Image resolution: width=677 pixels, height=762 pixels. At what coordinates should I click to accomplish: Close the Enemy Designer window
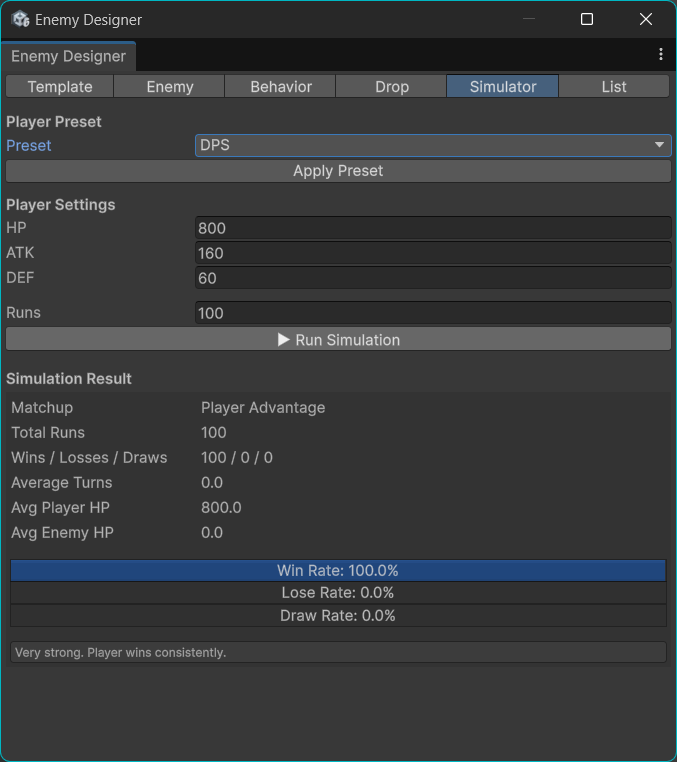click(x=645, y=19)
